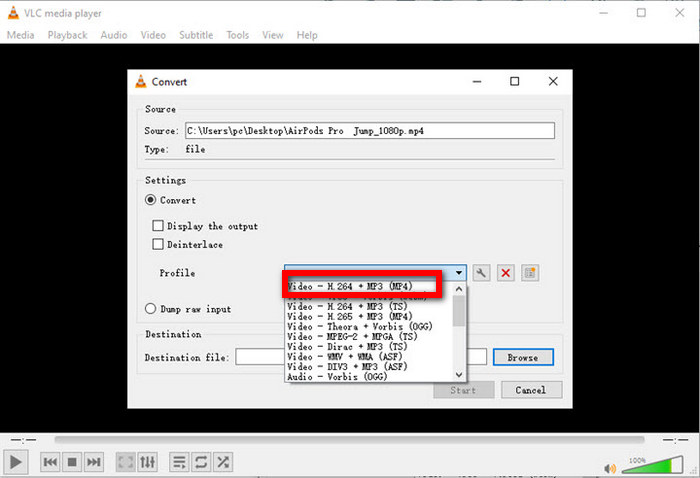
Task: Click the Start button
Action: pos(463,390)
